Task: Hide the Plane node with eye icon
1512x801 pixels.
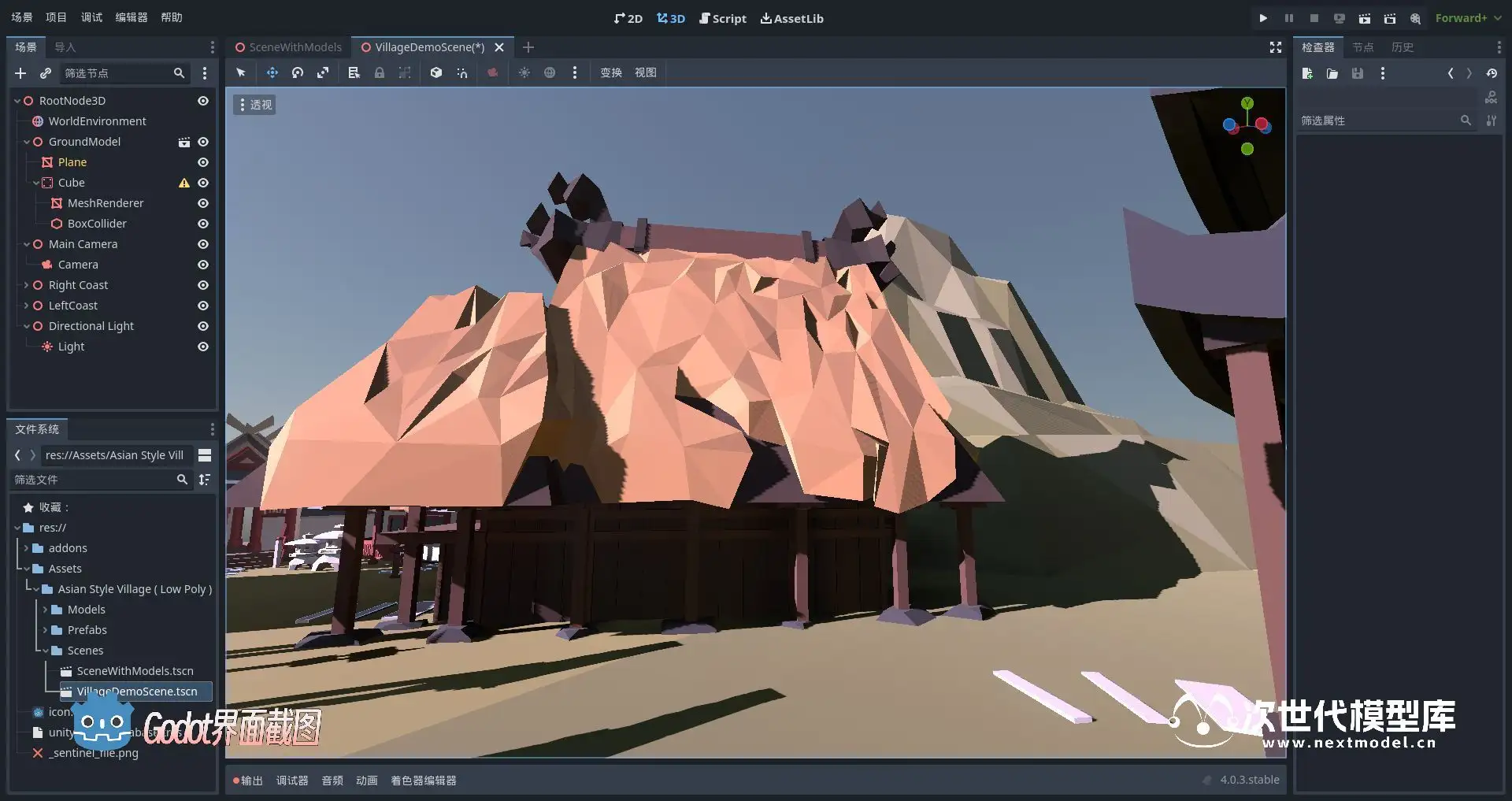Action: coord(203,162)
